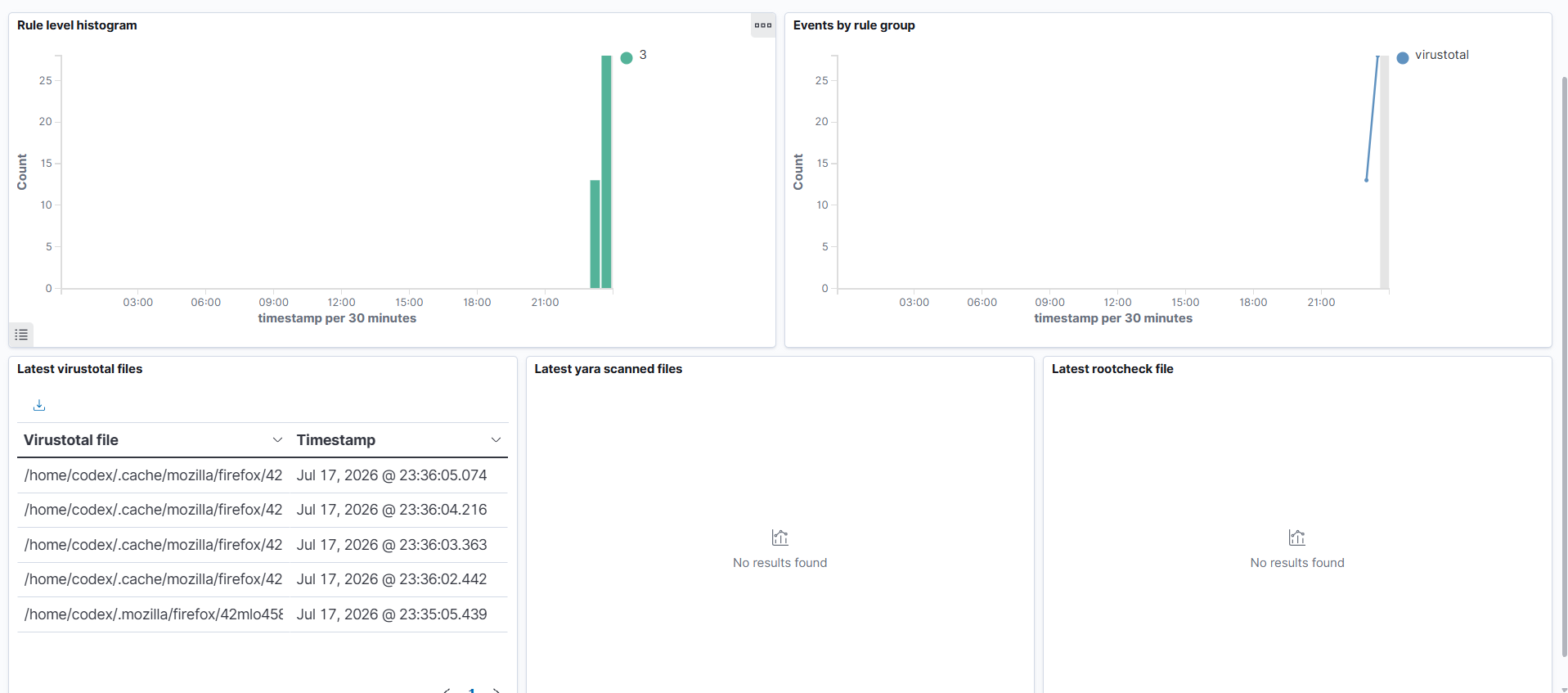
Task: Click the Events by rule group panel title
Action: click(854, 25)
